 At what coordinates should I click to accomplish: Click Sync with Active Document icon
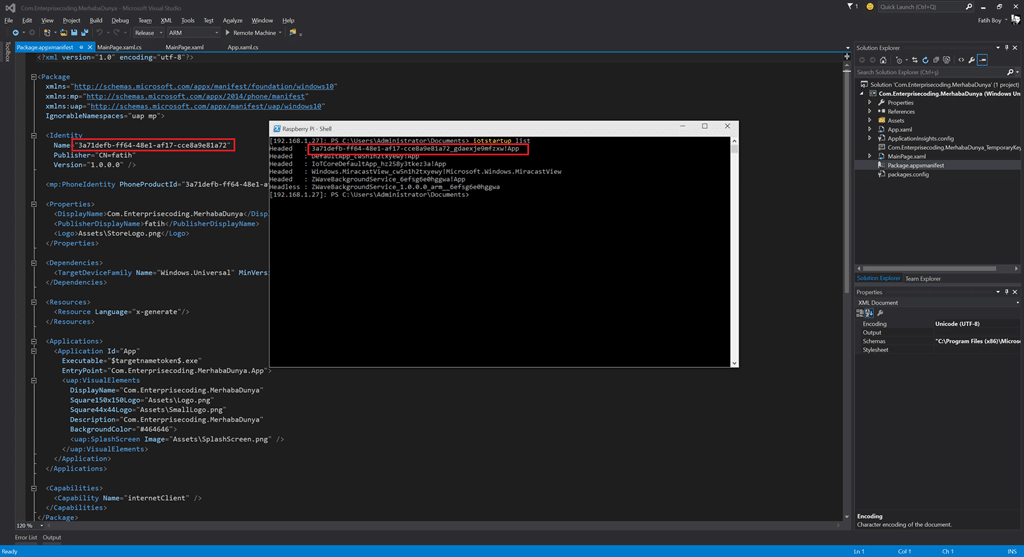click(x=914, y=60)
